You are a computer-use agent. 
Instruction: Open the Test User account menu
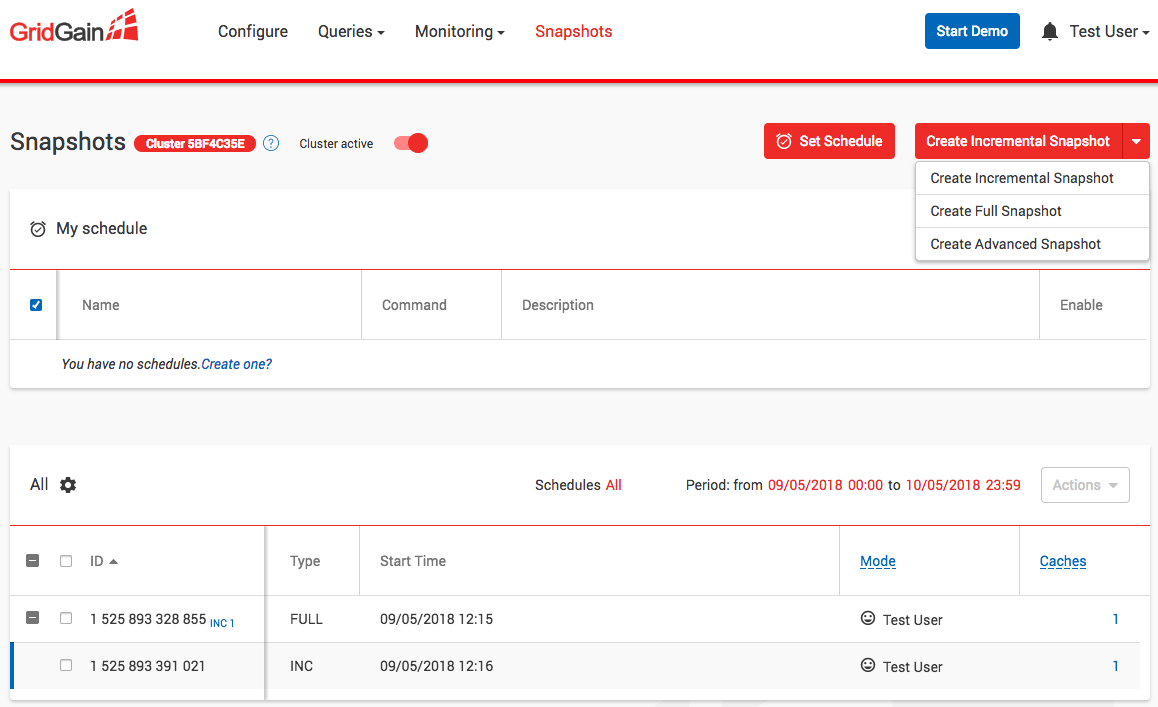point(1108,32)
